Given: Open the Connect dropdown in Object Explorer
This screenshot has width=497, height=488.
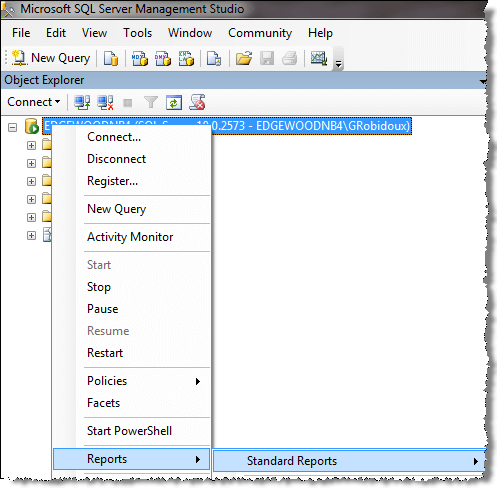Looking at the screenshot, I should click(34, 102).
